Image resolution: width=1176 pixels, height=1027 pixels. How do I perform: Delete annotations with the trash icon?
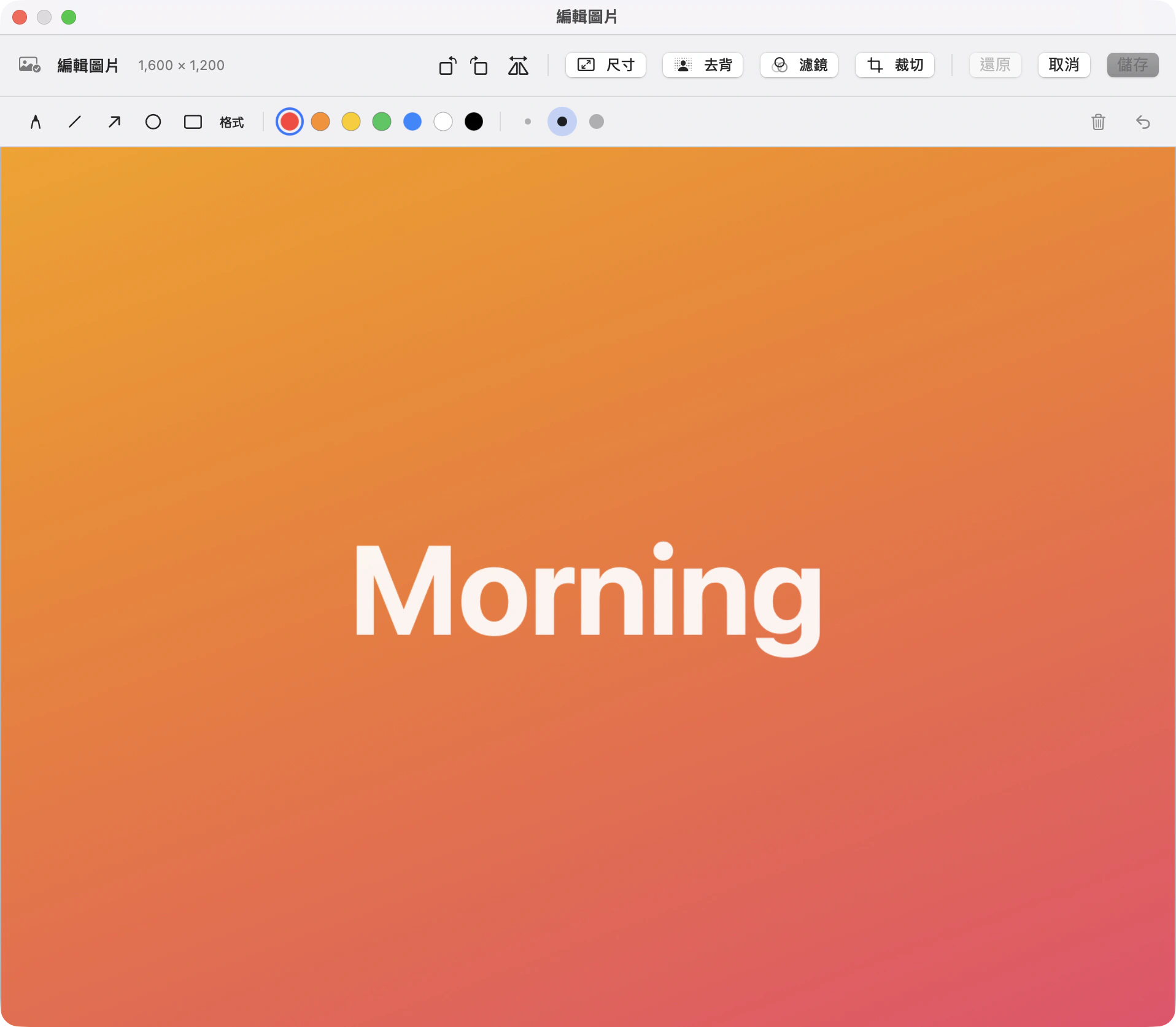tap(1099, 122)
